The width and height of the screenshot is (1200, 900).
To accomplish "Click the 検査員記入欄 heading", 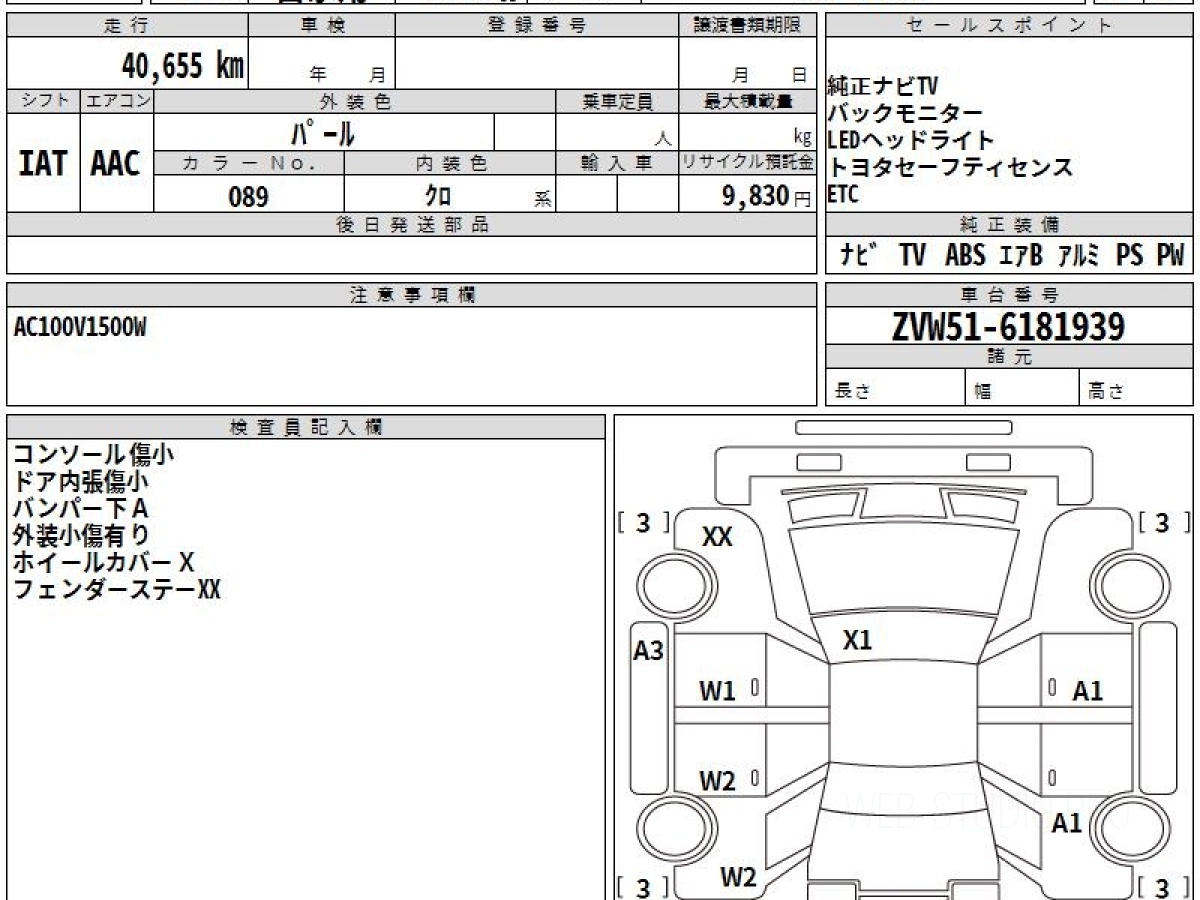I will (306, 427).
